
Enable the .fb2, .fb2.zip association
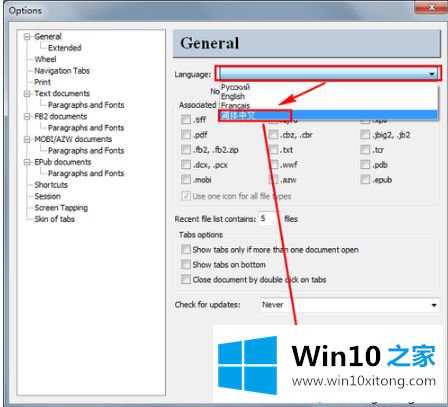click(186, 150)
